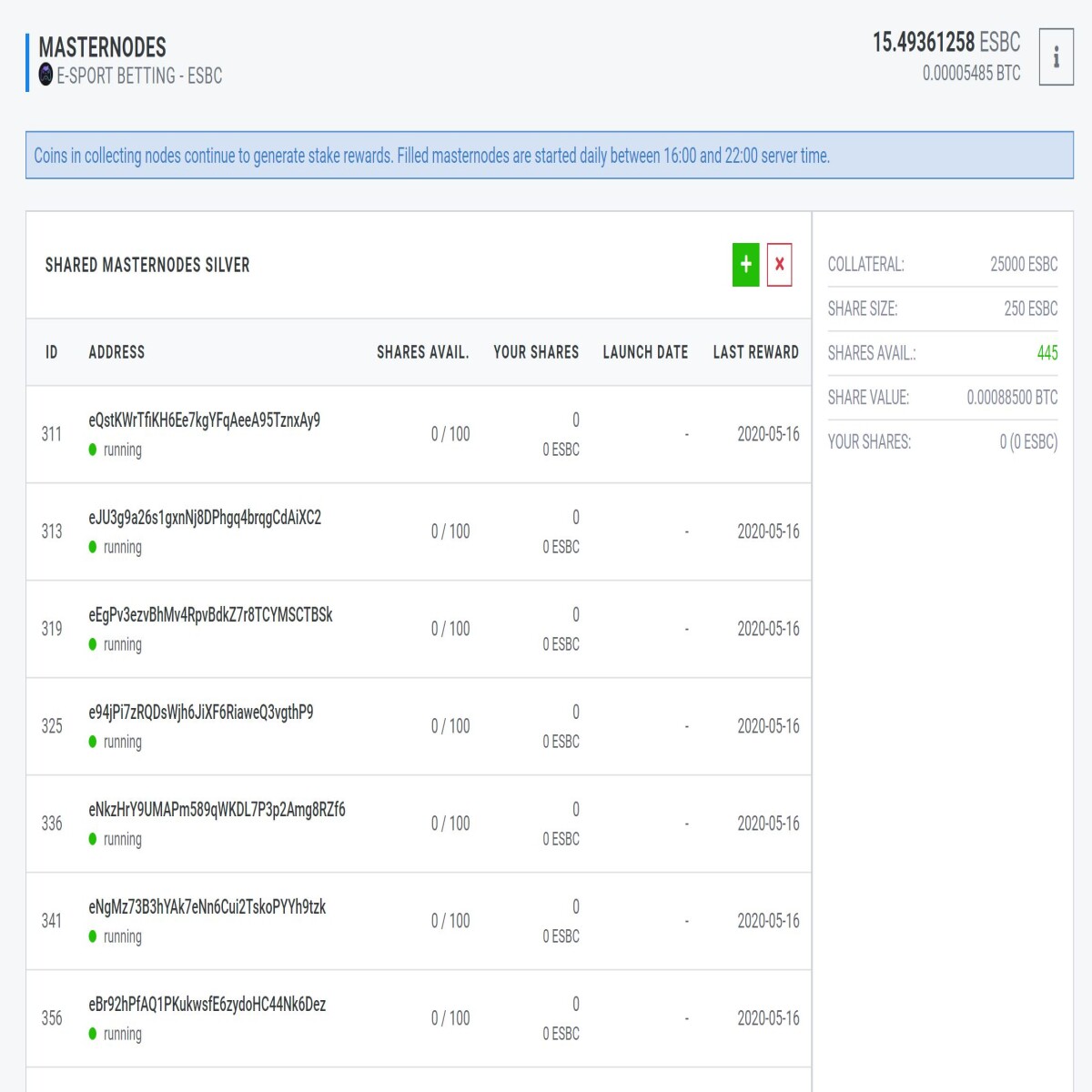The image size is (1092, 1092).
Task: Click 0 / 100 shares for node 311
Action: tap(450, 434)
